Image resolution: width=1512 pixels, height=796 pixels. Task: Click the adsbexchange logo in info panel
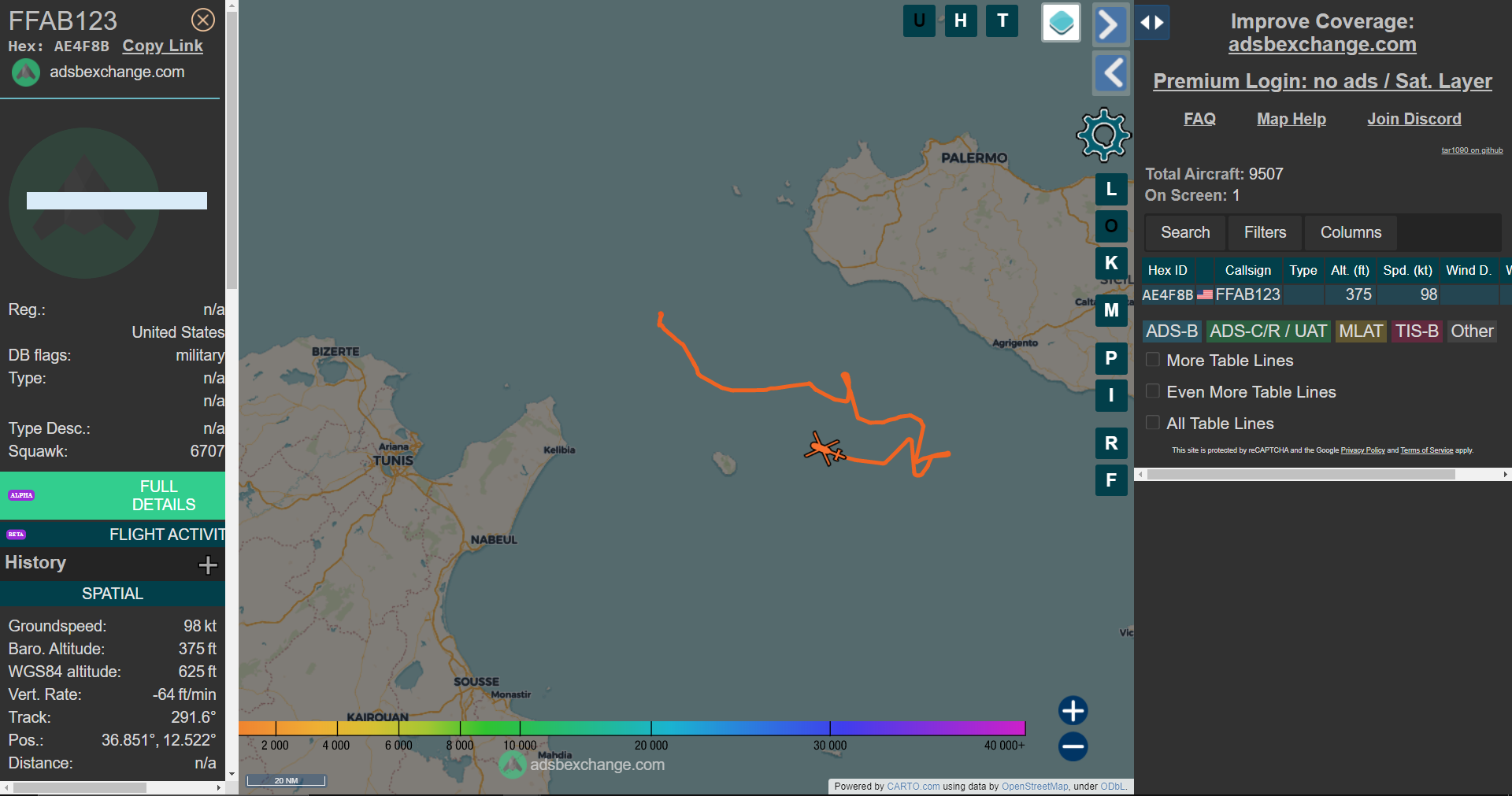pyautogui.click(x=26, y=72)
